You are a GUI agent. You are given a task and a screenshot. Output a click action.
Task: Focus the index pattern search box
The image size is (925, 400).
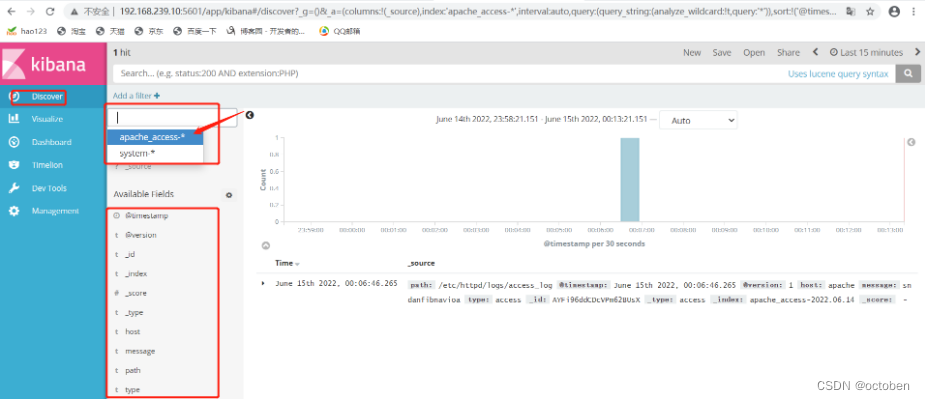(172, 117)
